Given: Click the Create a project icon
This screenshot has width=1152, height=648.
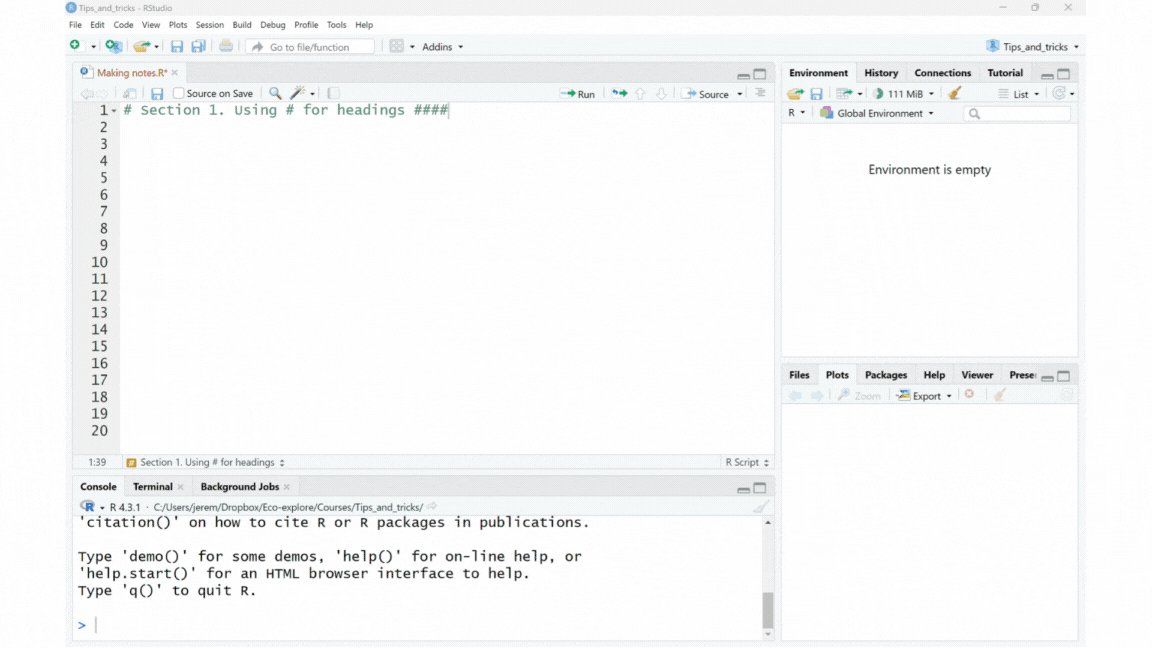Looking at the screenshot, I should [113, 46].
